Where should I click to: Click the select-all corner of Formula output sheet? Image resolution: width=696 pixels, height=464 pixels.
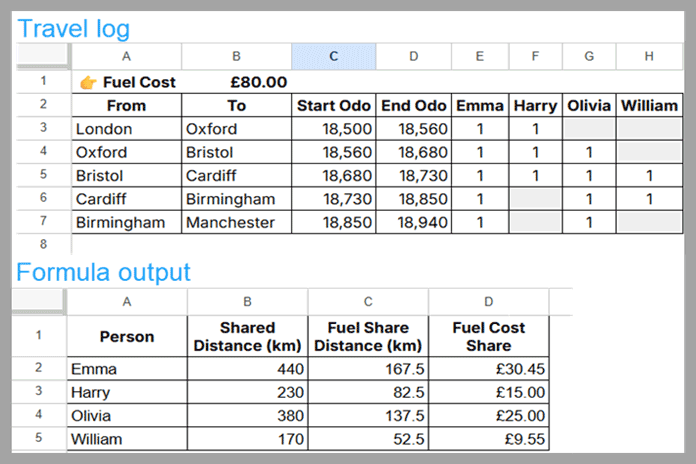coord(39,301)
